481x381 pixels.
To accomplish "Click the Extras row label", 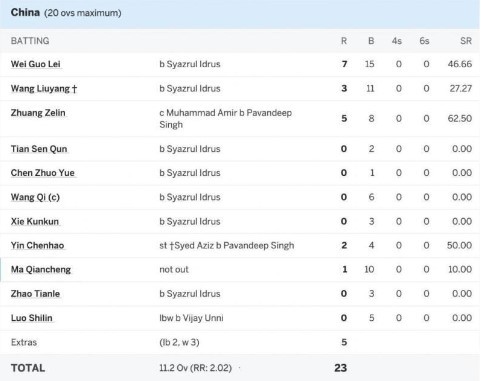I will [x=24, y=342].
